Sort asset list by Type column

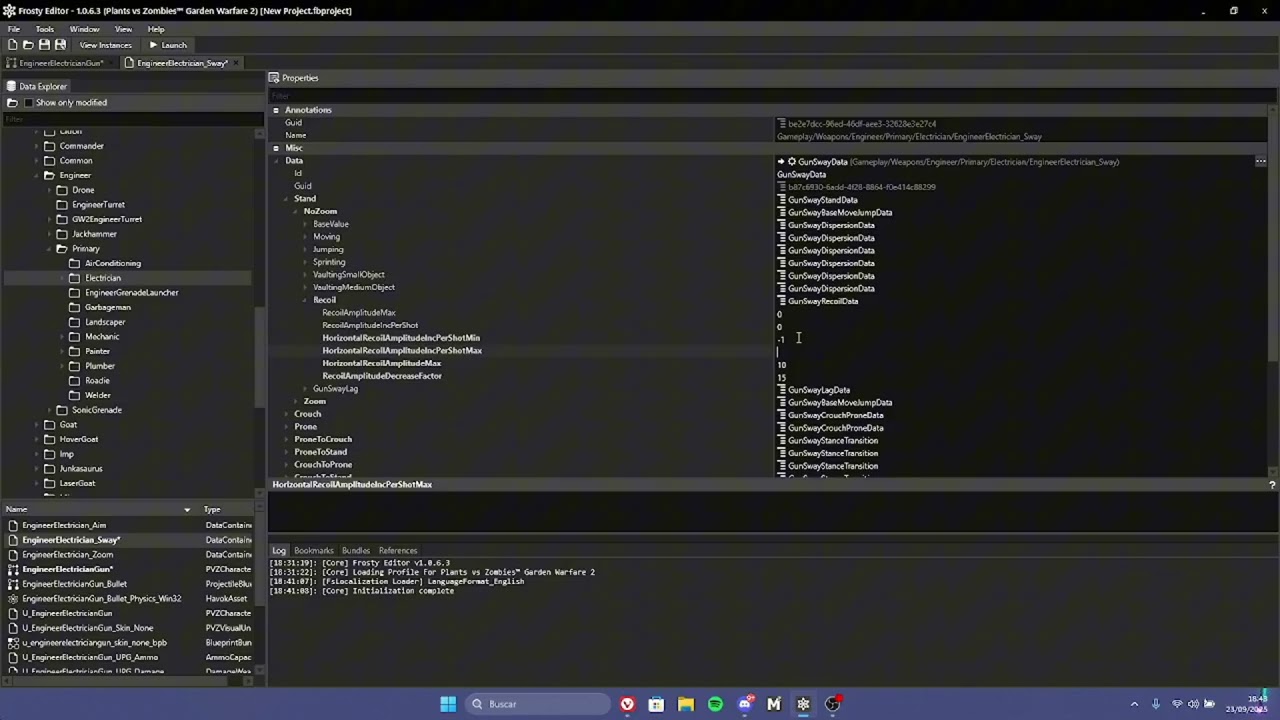pyautogui.click(x=228, y=510)
